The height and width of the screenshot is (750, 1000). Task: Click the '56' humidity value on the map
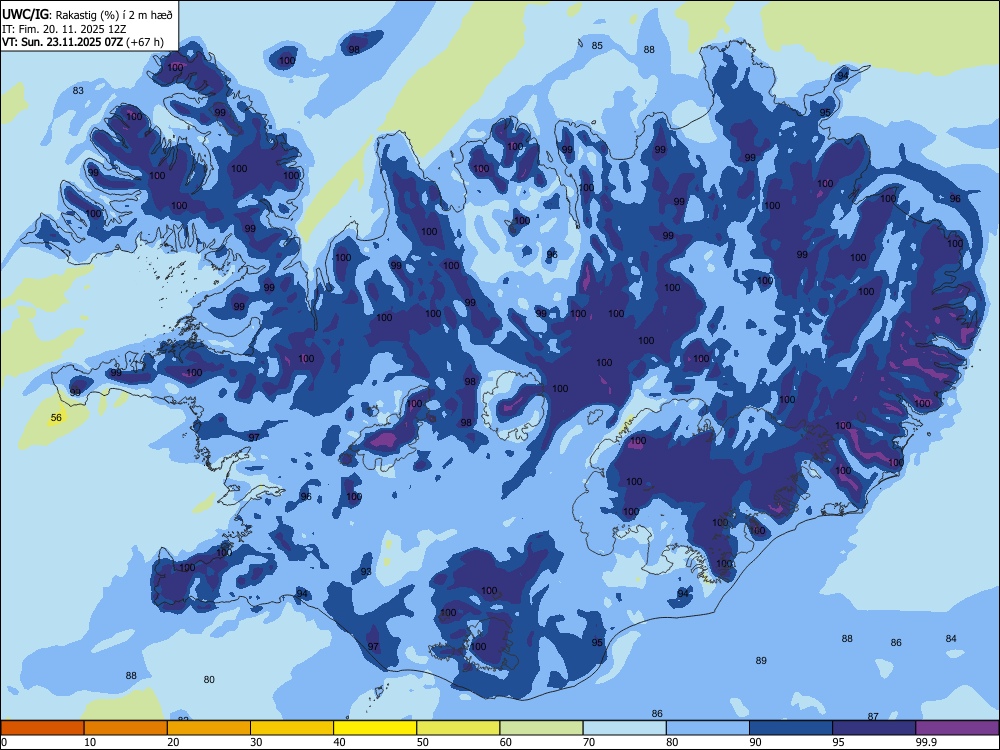[x=56, y=418]
